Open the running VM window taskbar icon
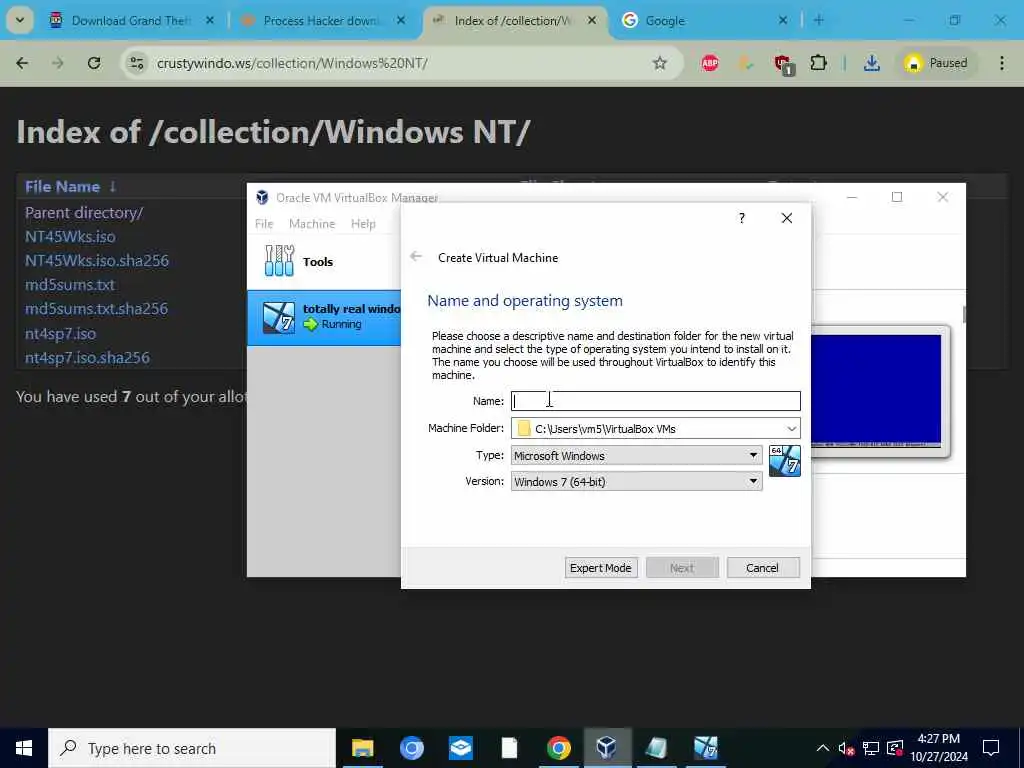Screen dimensions: 1024x768 (x=705, y=748)
